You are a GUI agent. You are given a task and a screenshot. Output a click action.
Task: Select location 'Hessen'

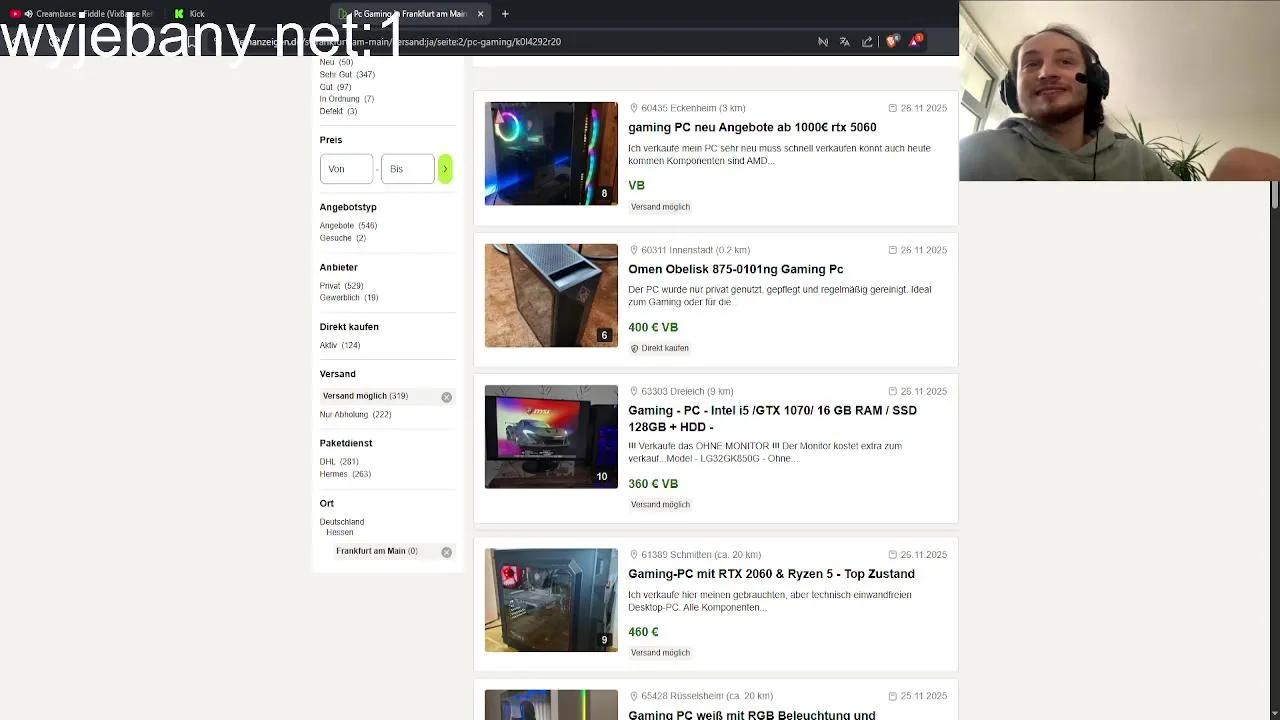pyautogui.click(x=340, y=533)
